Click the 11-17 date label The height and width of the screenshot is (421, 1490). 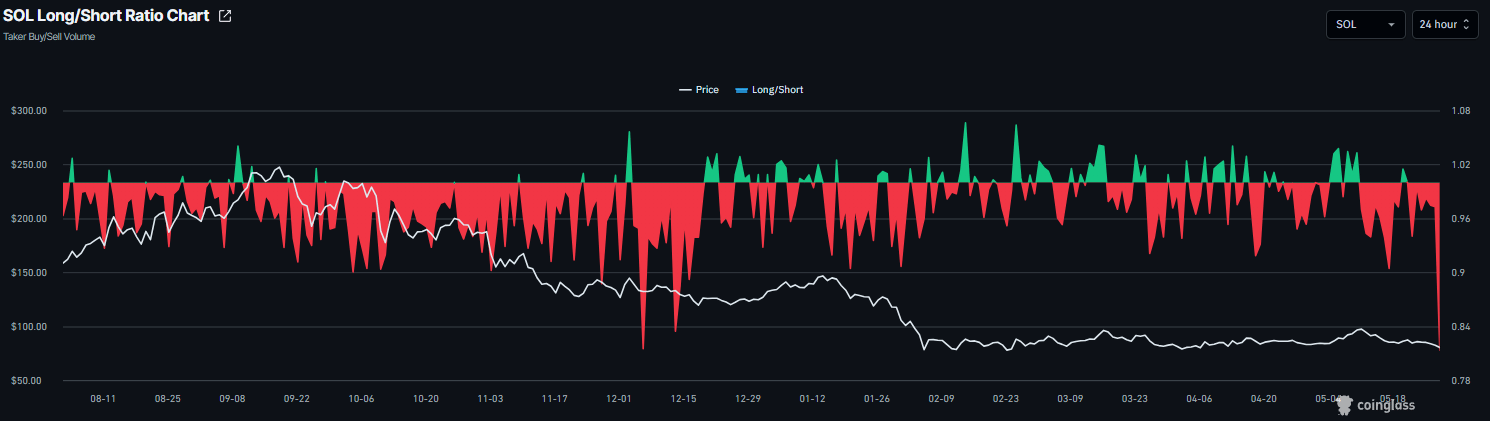click(555, 398)
